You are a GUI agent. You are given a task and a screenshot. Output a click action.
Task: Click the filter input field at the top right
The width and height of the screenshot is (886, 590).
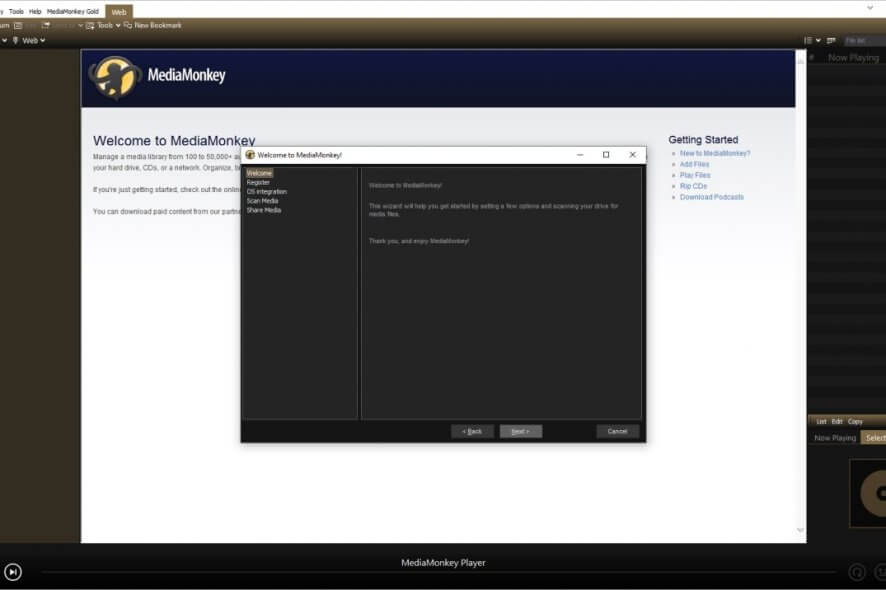[865, 41]
